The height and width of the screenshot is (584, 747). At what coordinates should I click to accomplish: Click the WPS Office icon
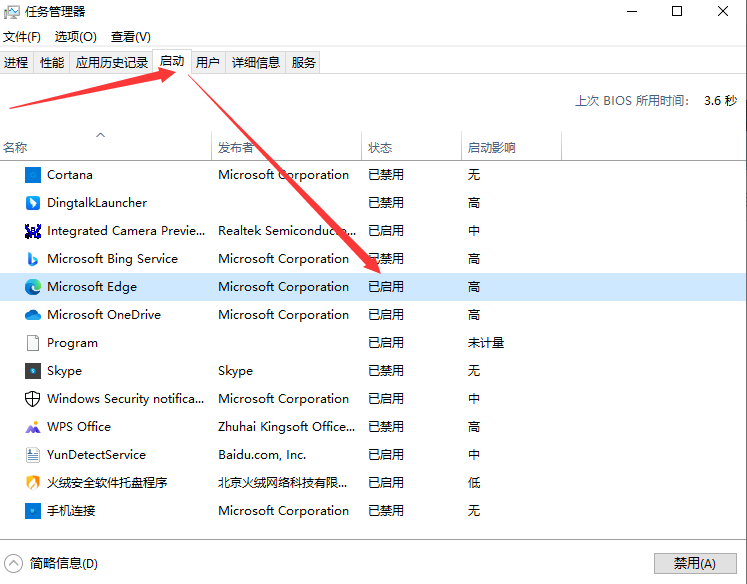pyautogui.click(x=33, y=427)
